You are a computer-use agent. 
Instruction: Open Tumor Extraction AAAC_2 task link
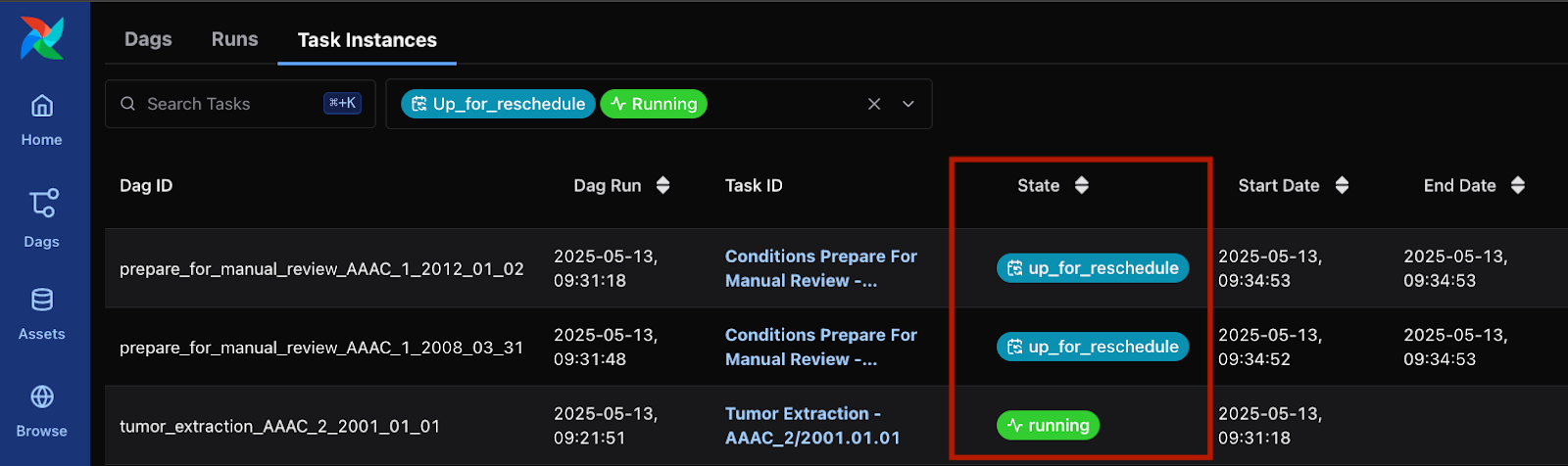pyautogui.click(x=811, y=426)
